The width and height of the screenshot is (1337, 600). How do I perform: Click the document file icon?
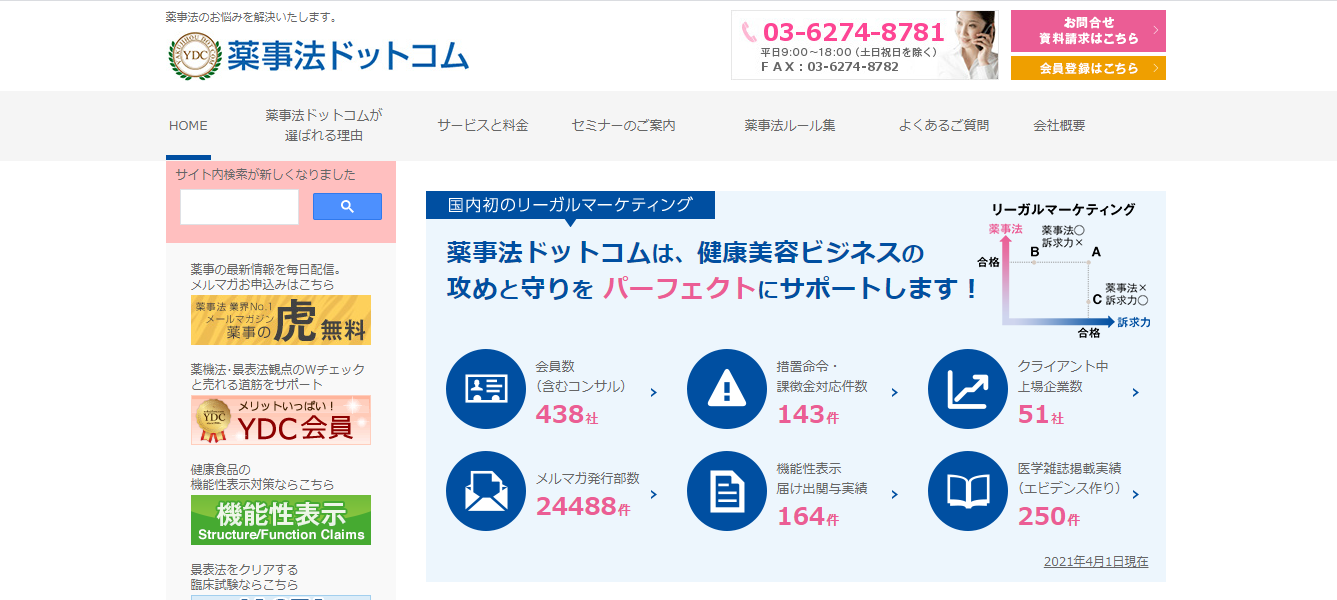click(x=726, y=491)
